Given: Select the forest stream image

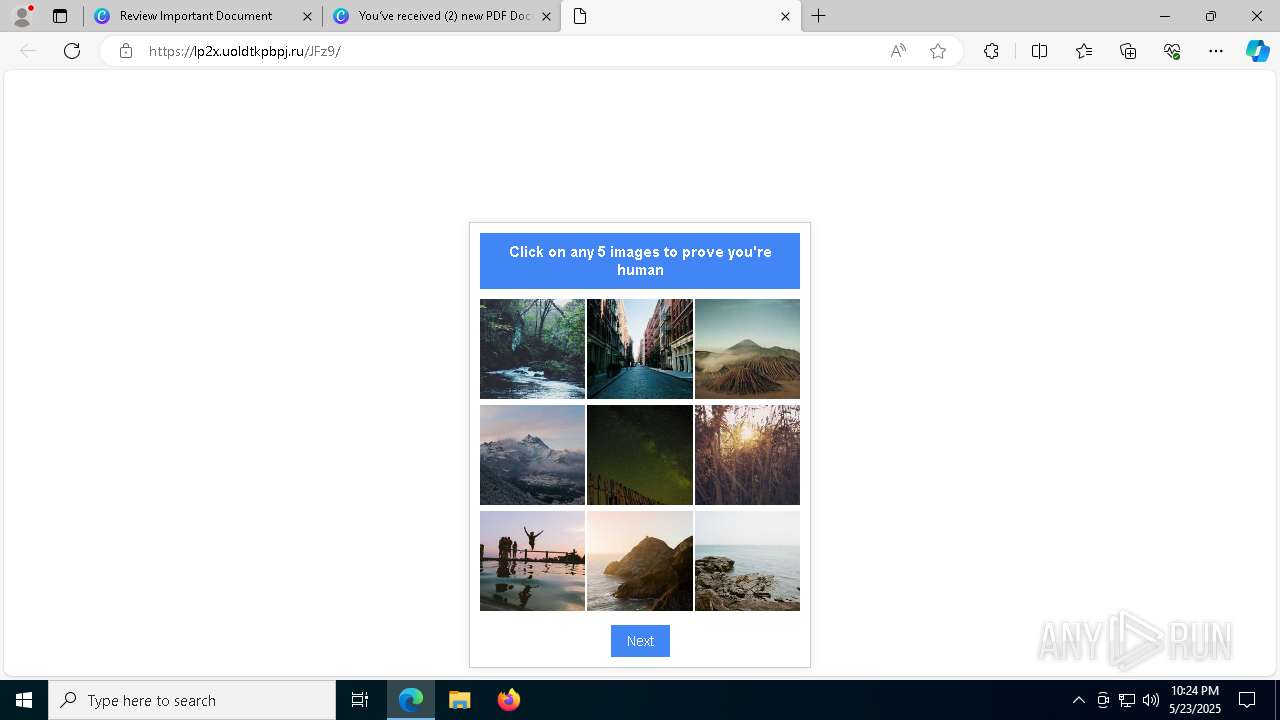Looking at the screenshot, I should tap(532, 349).
